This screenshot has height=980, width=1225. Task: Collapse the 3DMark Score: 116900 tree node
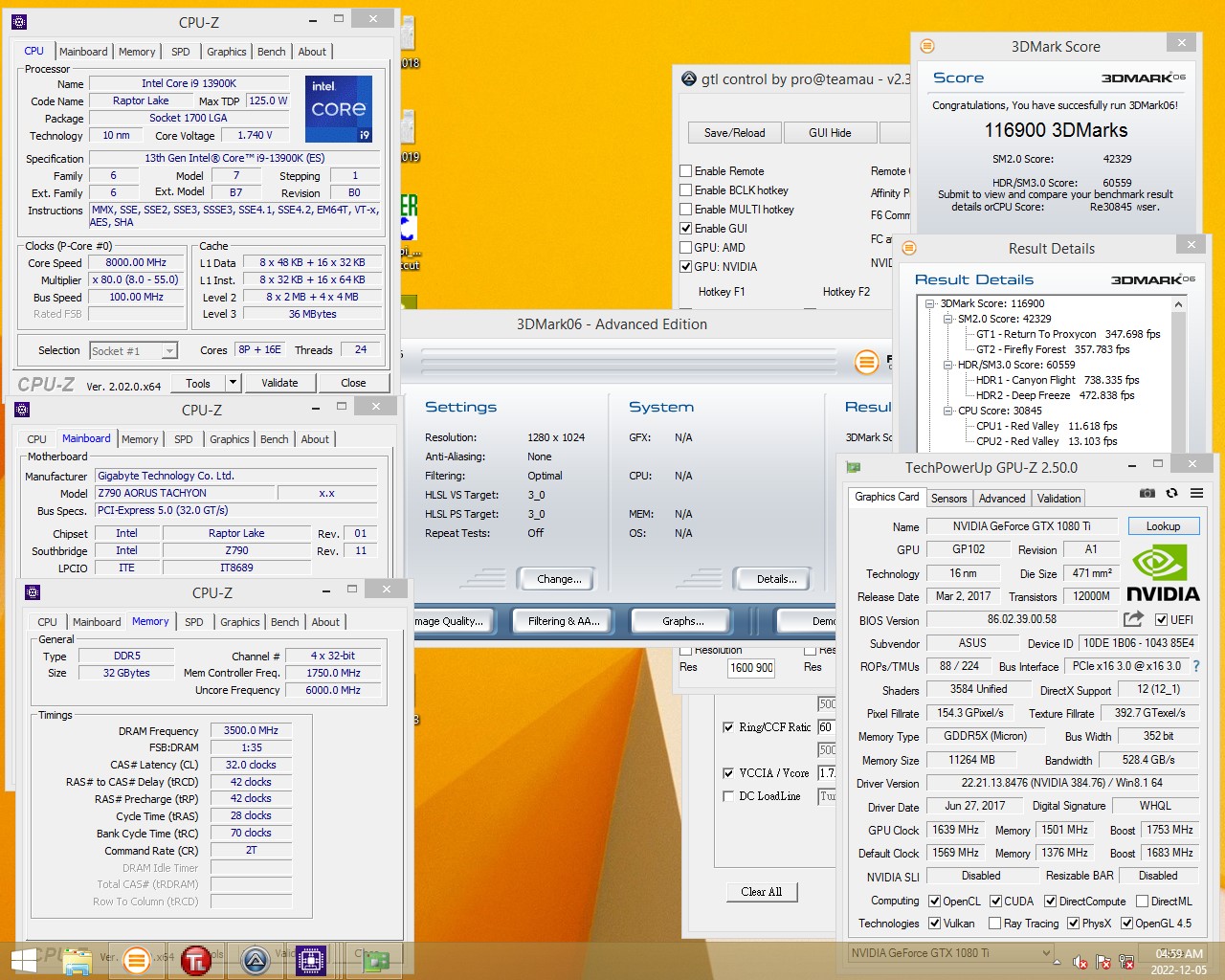tap(929, 303)
